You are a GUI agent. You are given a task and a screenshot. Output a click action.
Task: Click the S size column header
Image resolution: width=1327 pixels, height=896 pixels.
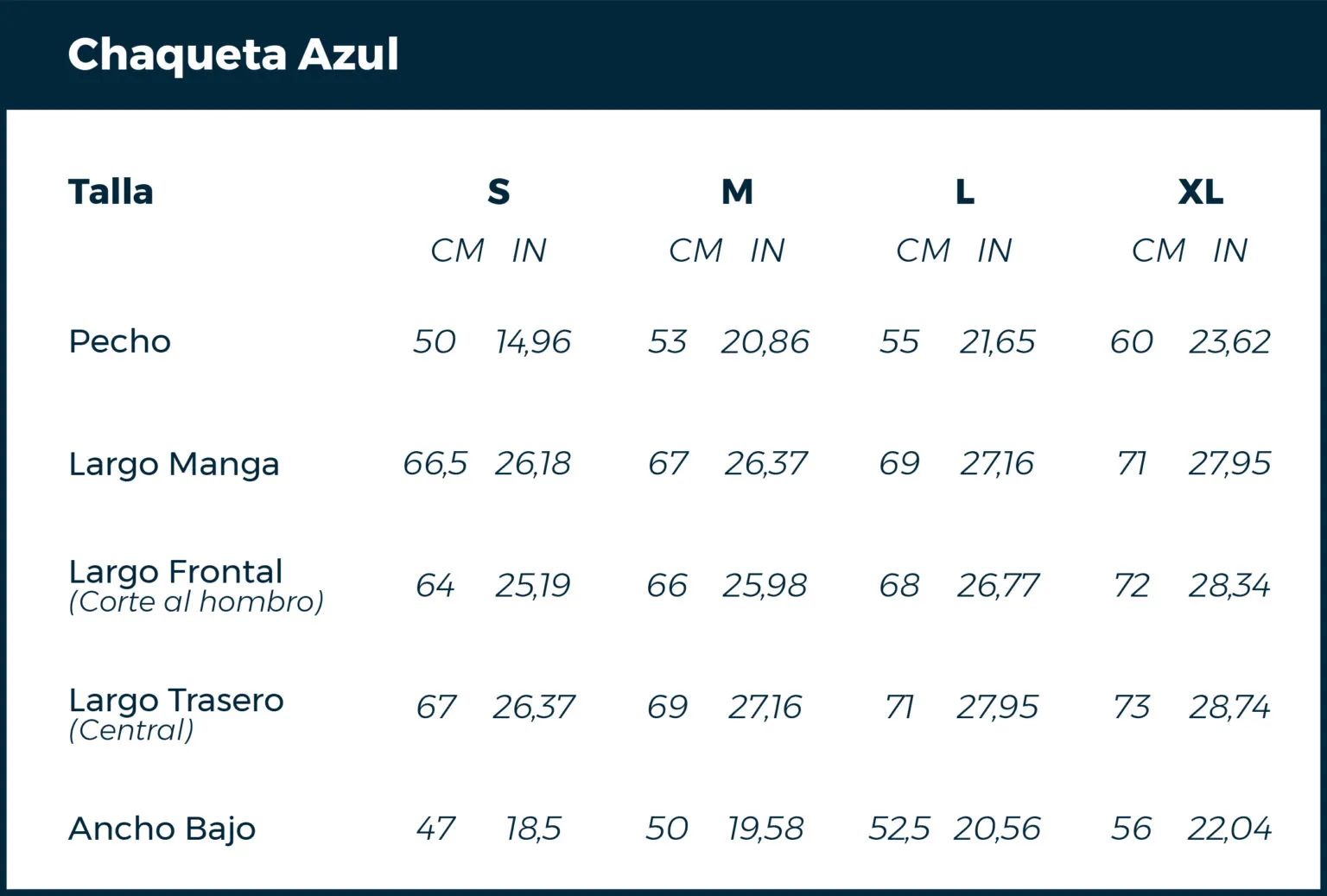point(498,192)
